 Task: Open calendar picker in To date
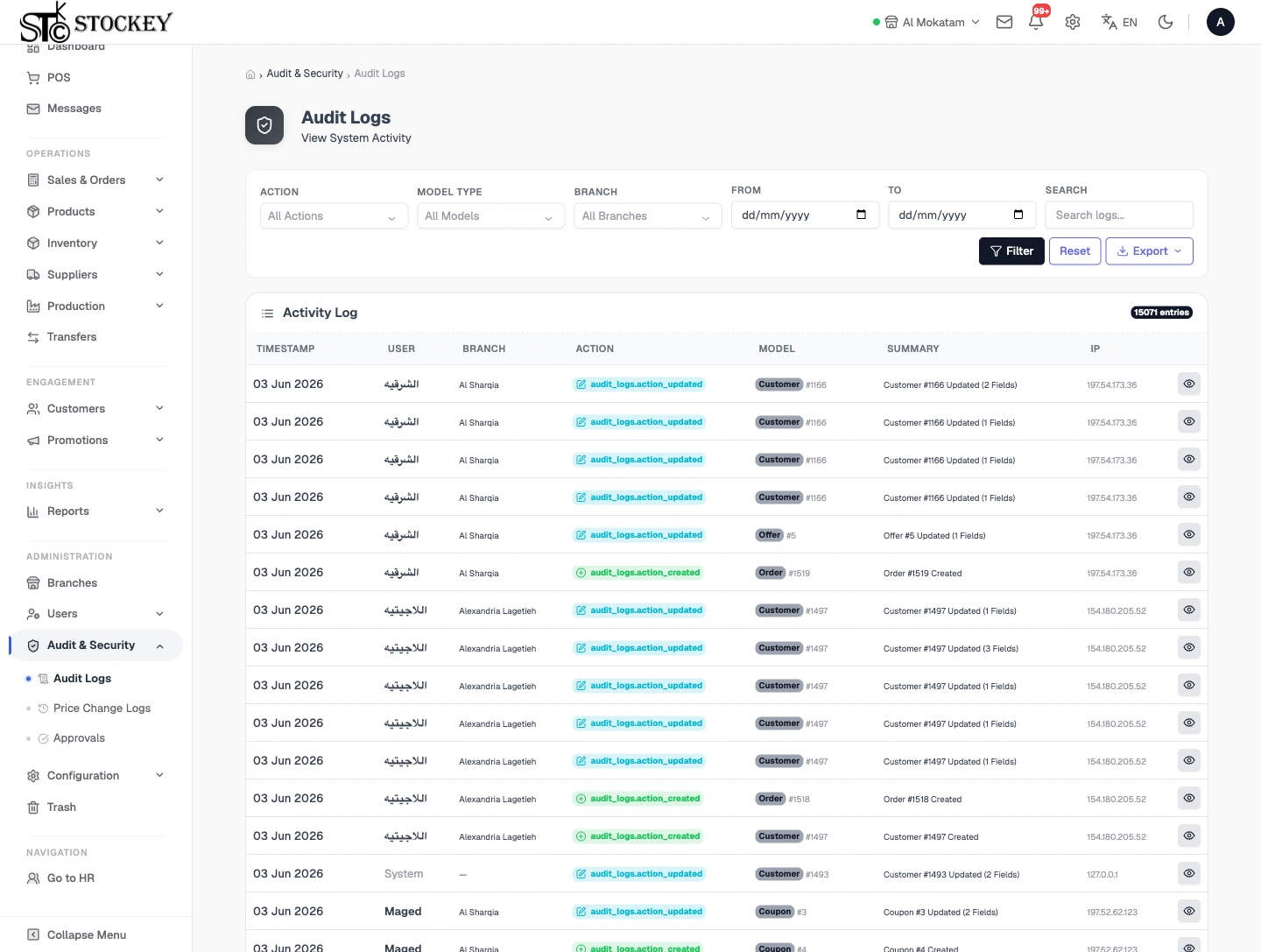(x=1018, y=215)
